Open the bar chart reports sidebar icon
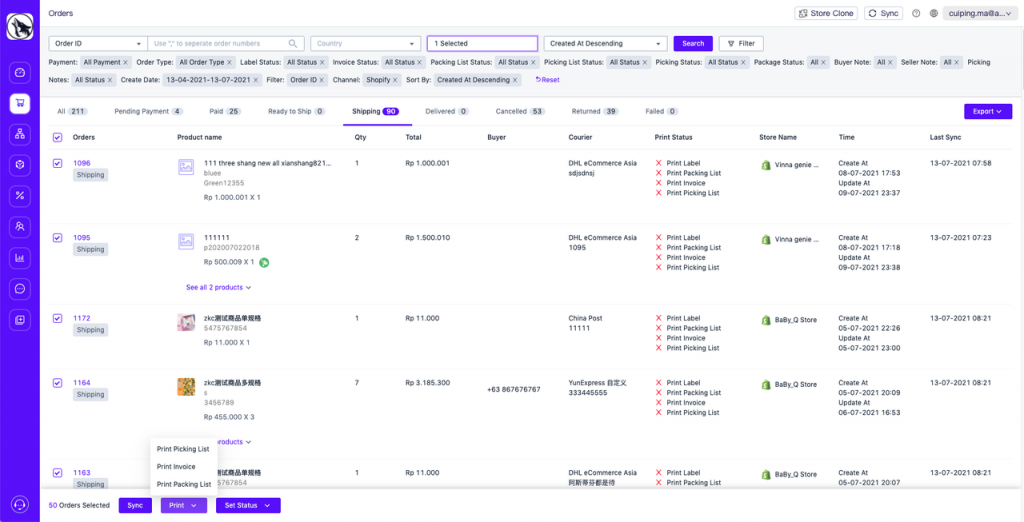This screenshot has height=522, width=1024. point(20,258)
